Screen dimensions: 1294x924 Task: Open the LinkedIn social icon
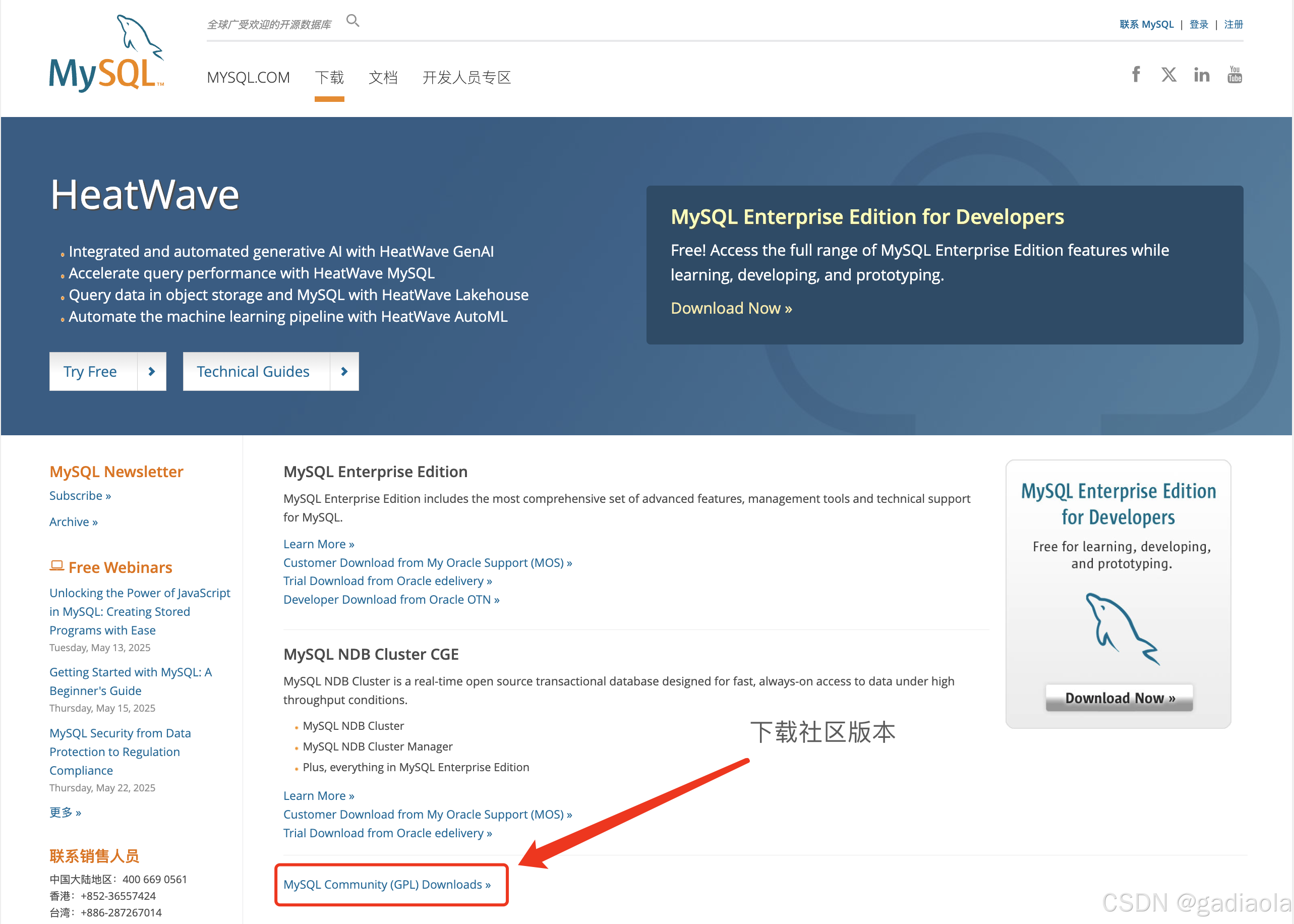(1201, 75)
